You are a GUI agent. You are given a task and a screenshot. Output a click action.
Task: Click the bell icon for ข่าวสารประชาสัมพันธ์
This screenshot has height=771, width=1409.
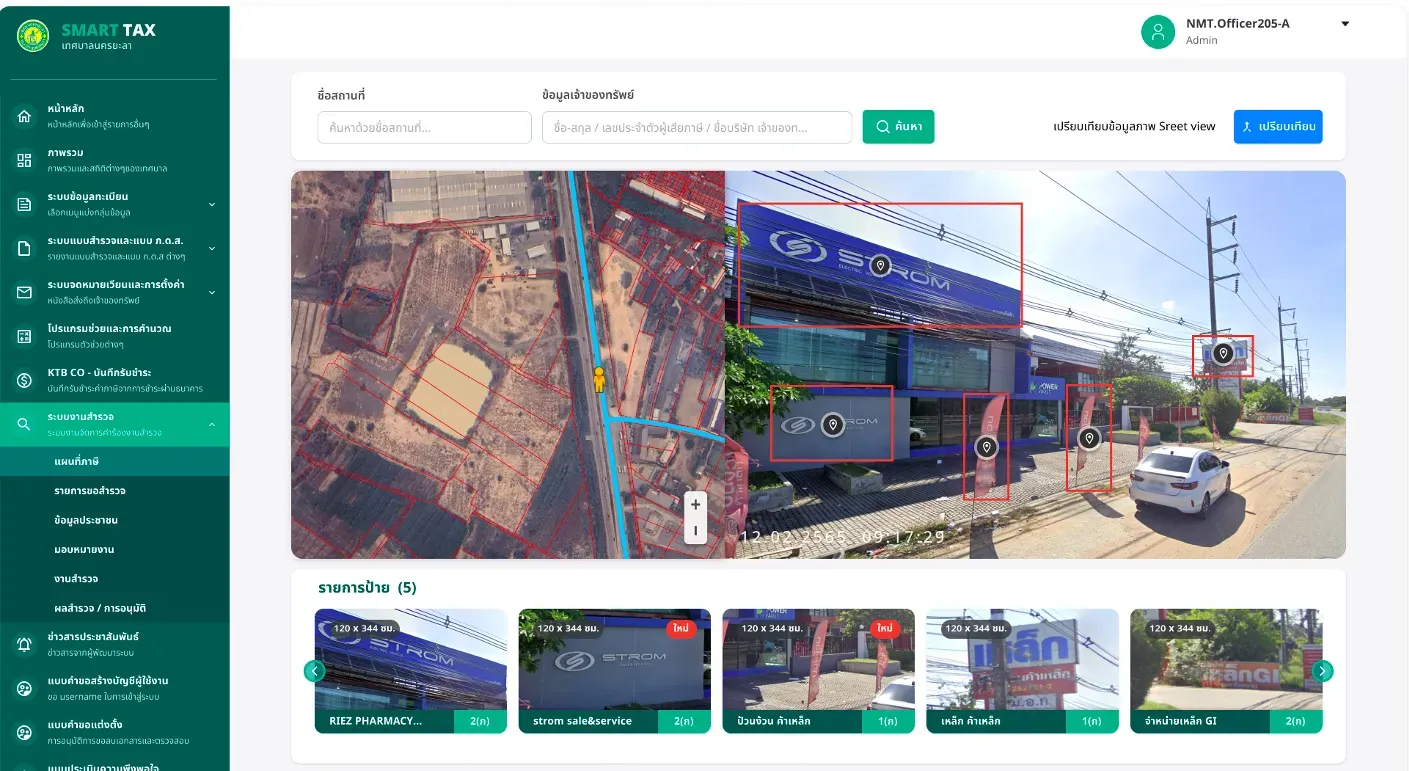point(25,645)
